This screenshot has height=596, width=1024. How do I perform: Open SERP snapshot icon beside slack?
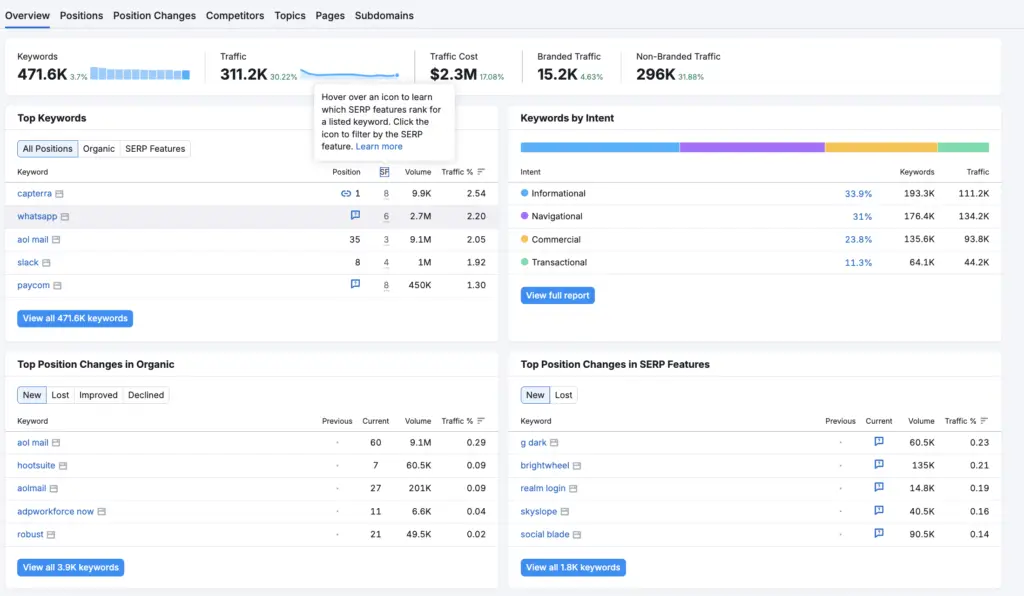coord(46,263)
